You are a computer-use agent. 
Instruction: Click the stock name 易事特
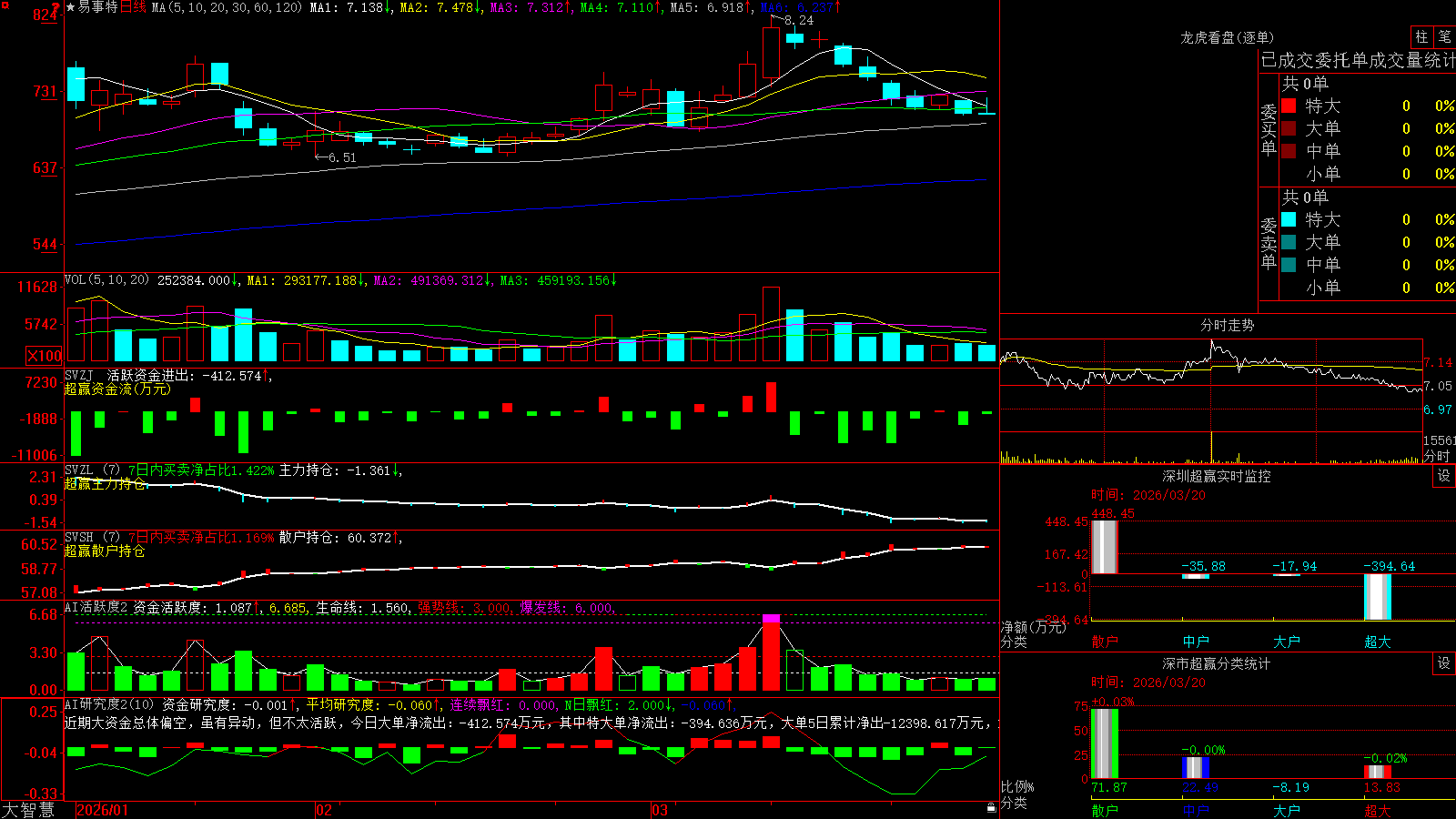(x=97, y=7)
